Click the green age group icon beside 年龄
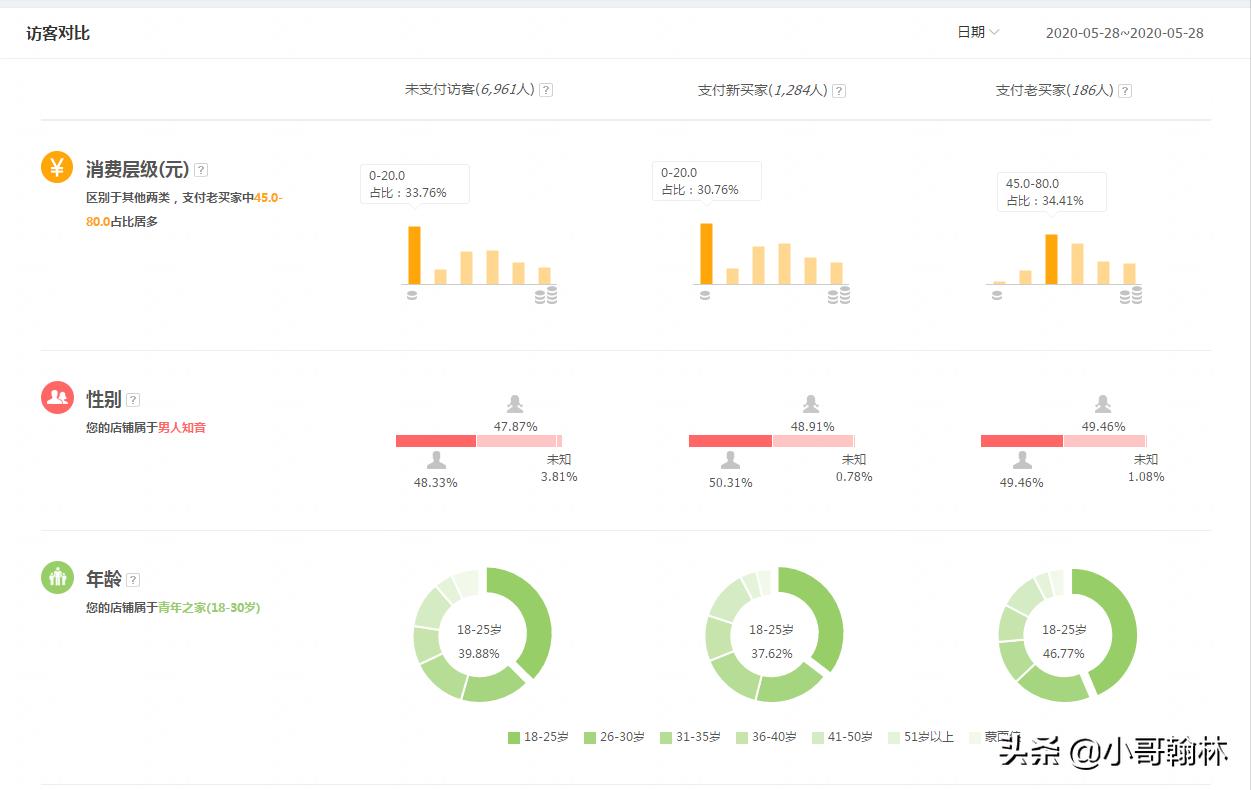1251x790 pixels. (57, 578)
